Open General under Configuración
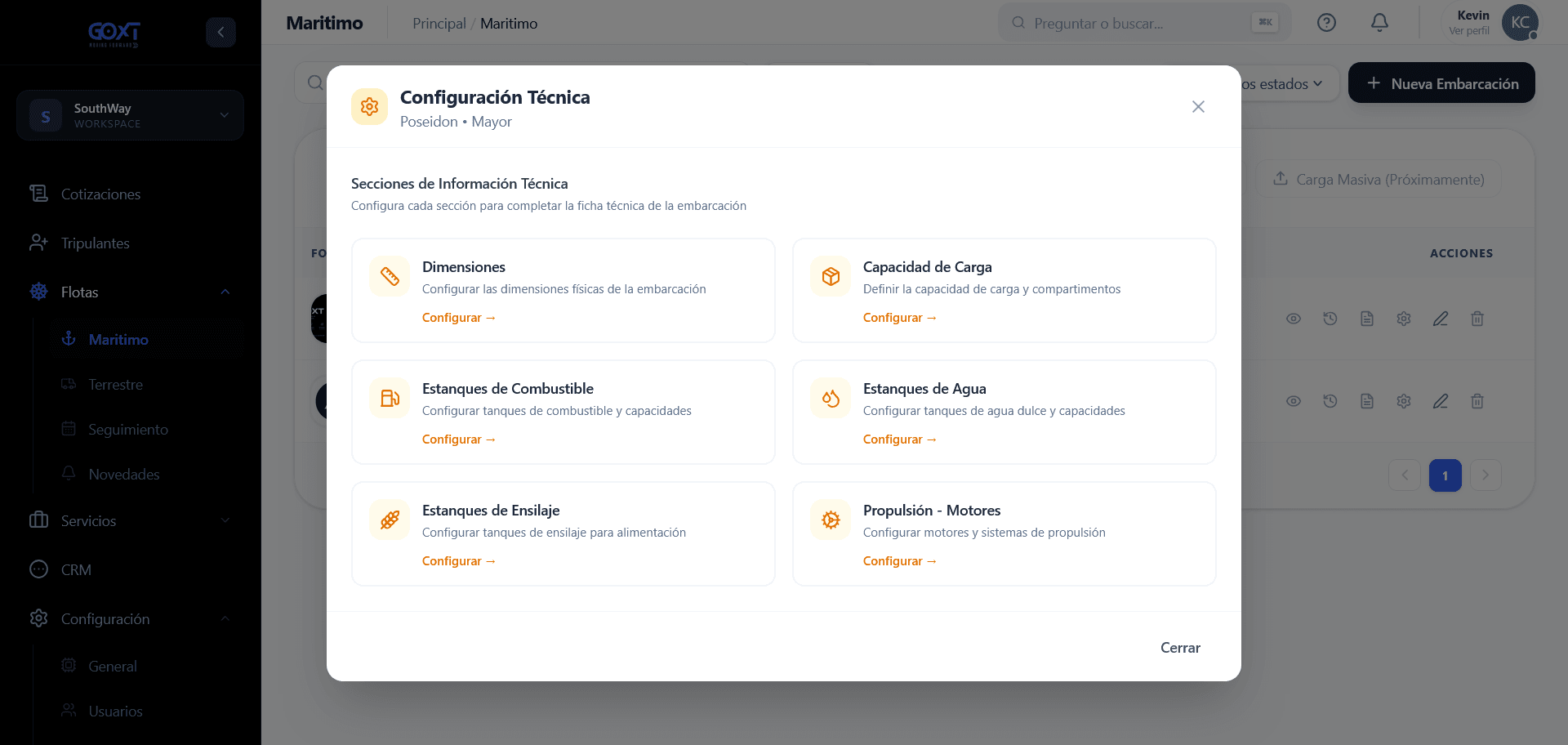 (x=113, y=667)
